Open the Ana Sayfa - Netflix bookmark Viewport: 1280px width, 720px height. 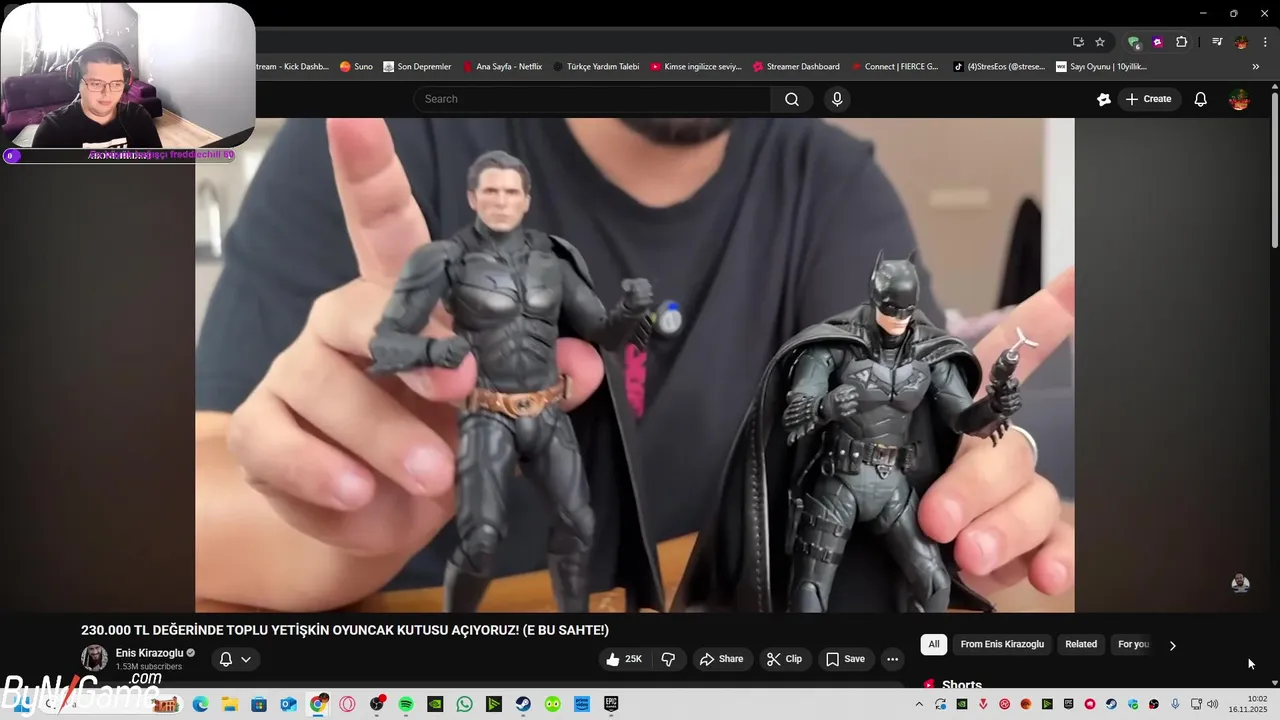point(502,67)
